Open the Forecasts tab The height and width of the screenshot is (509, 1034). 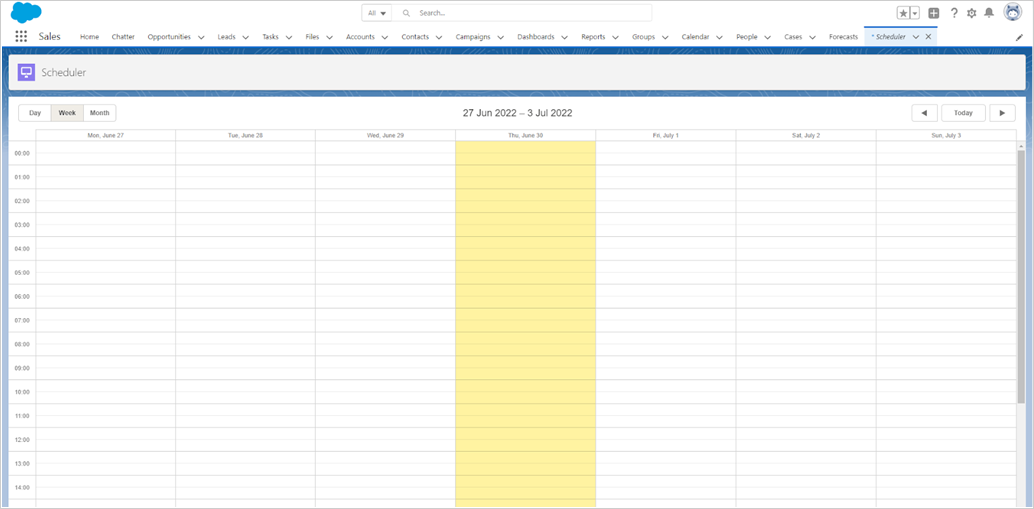click(843, 37)
